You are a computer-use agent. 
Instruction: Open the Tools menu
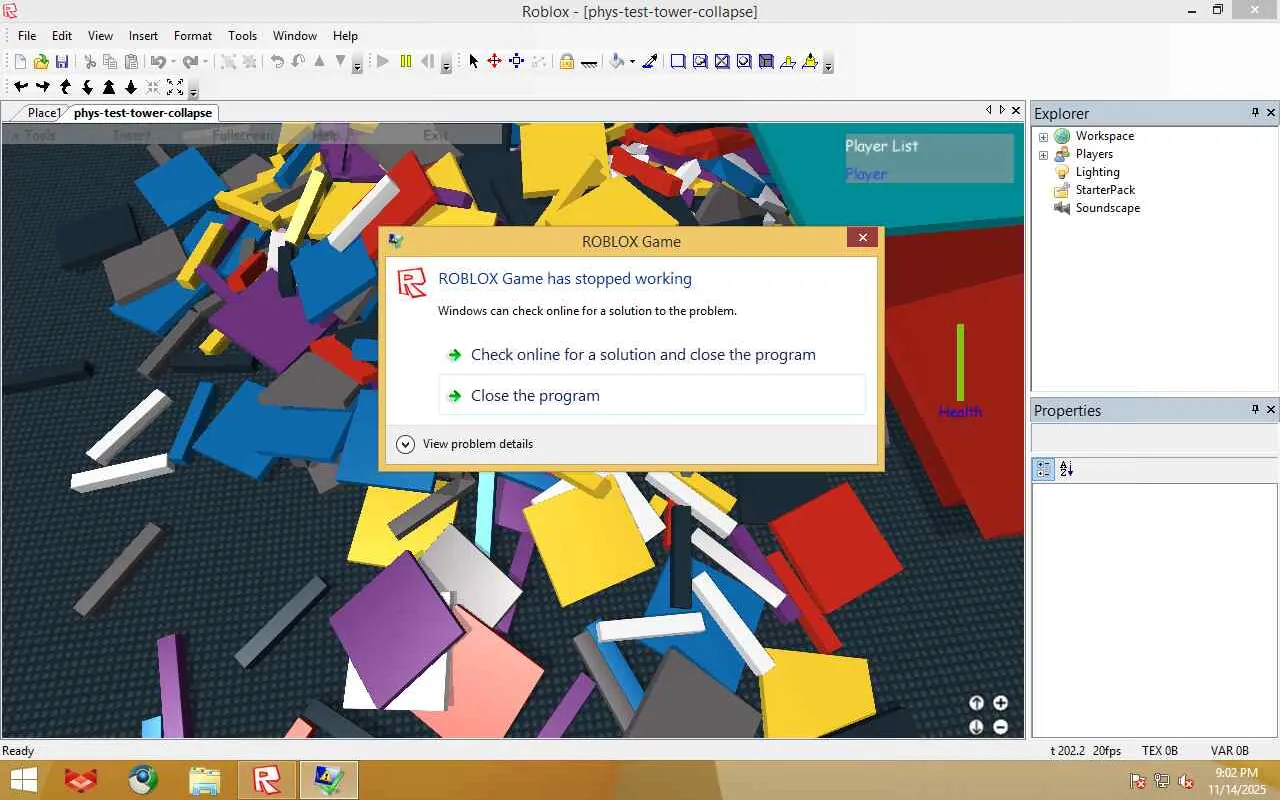243,35
